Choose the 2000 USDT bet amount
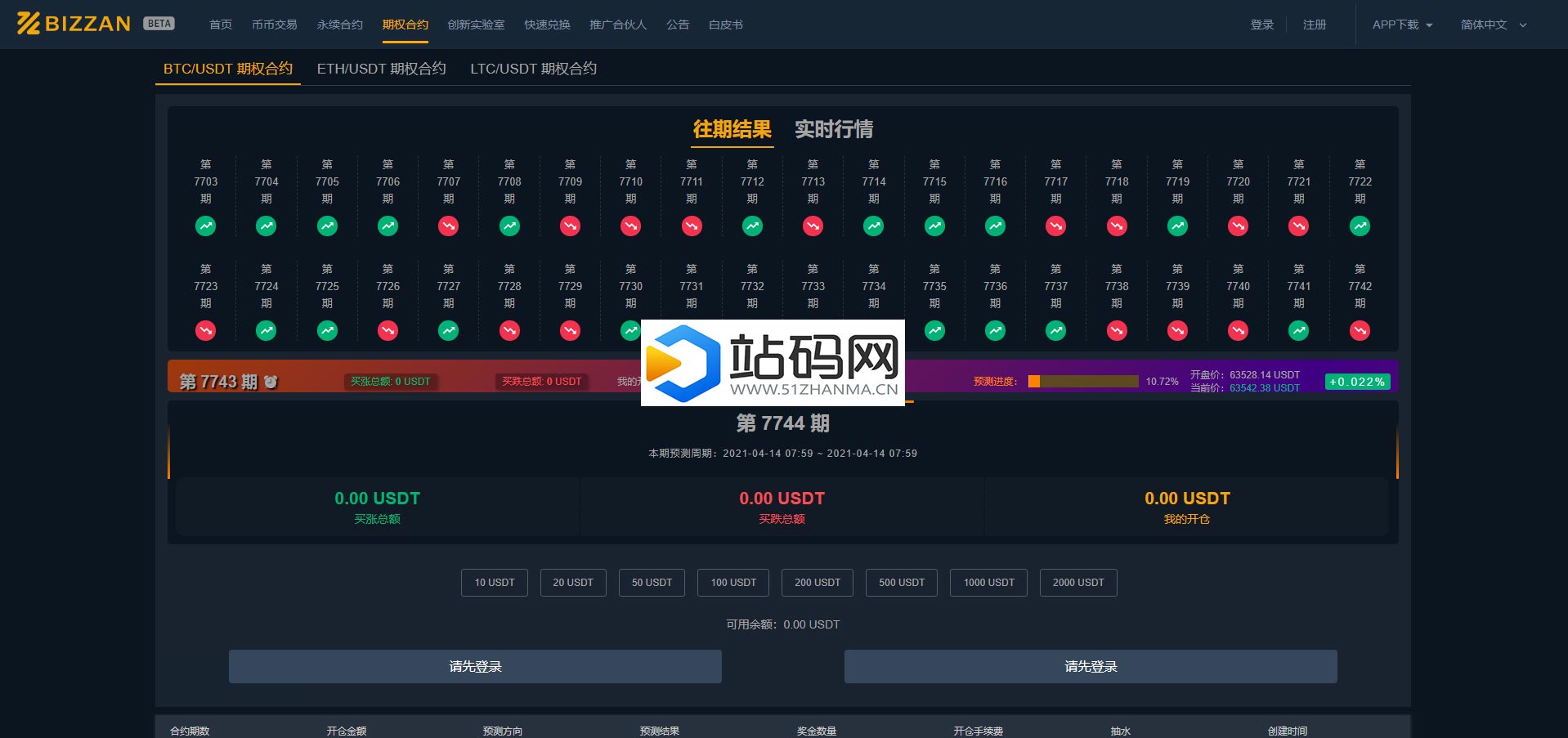This screenshot has height=738, width=1568. click(x=1077, y=583)
